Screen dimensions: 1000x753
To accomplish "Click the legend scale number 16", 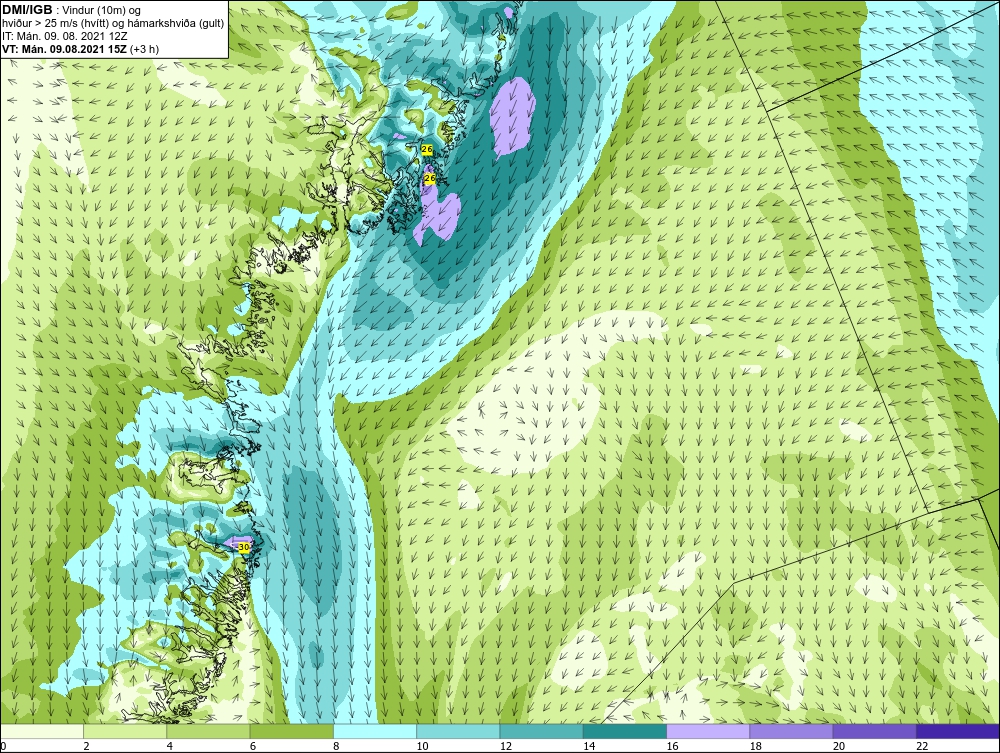I will (672, 746).
